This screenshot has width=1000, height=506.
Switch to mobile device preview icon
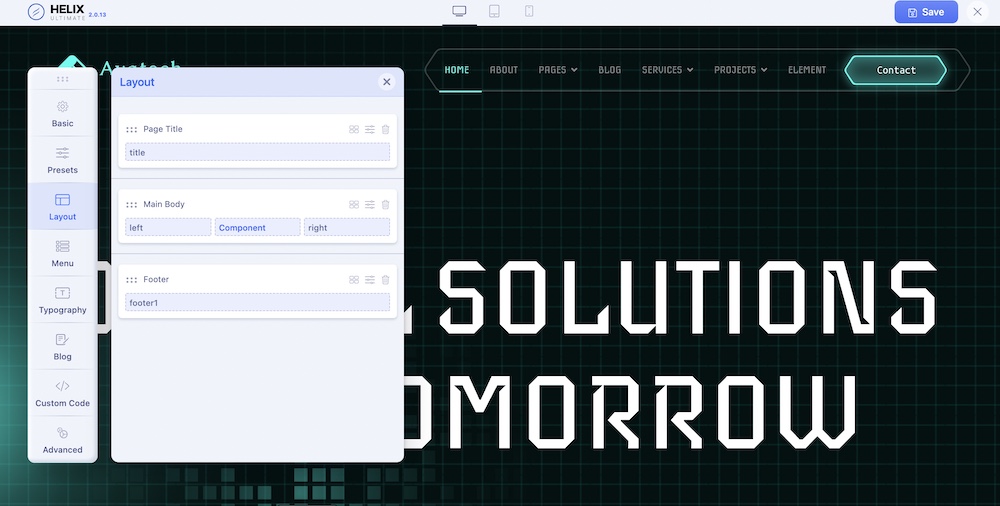tap(529, 12)
